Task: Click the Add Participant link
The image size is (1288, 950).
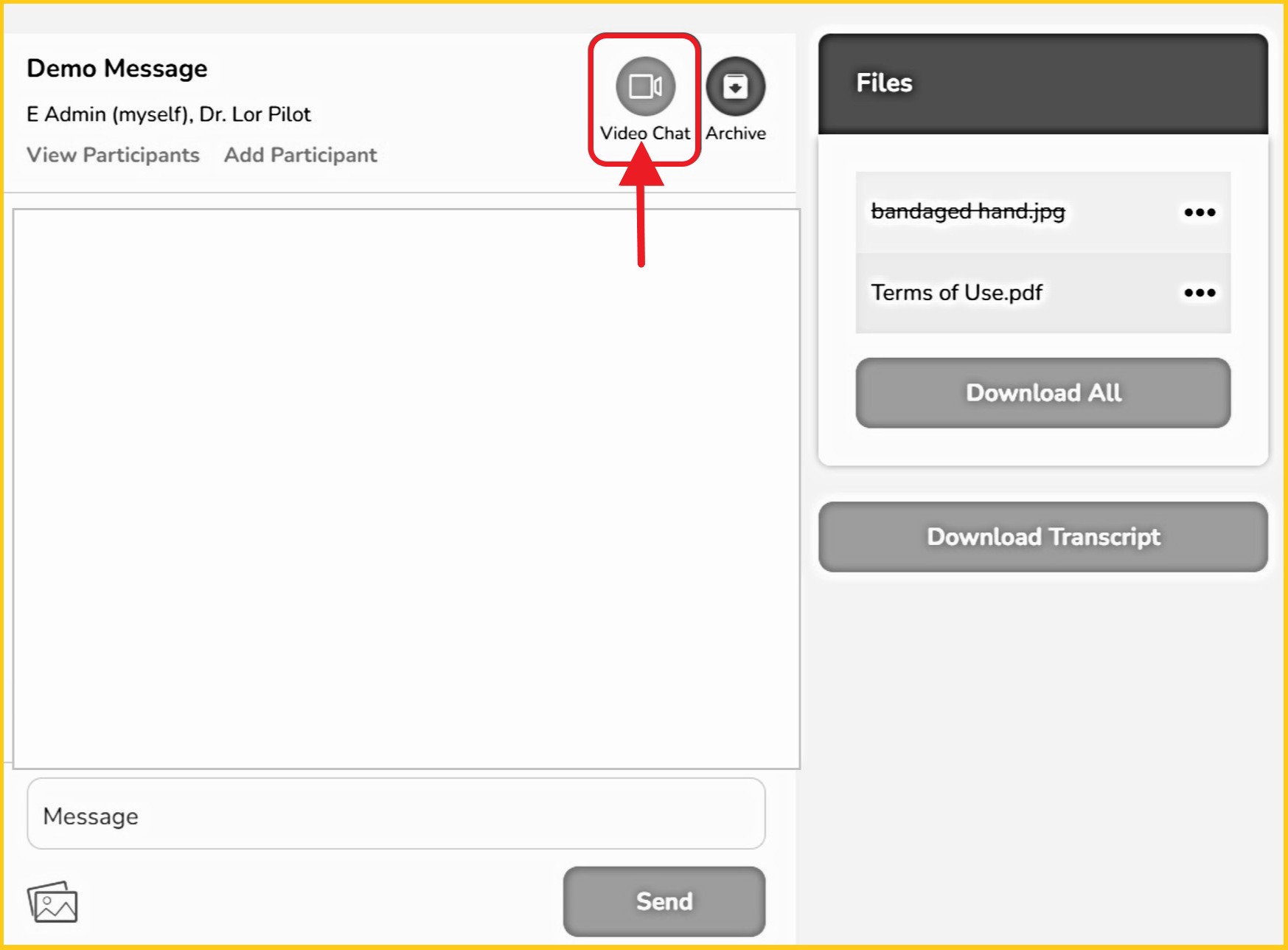Action: click(300, 155)
